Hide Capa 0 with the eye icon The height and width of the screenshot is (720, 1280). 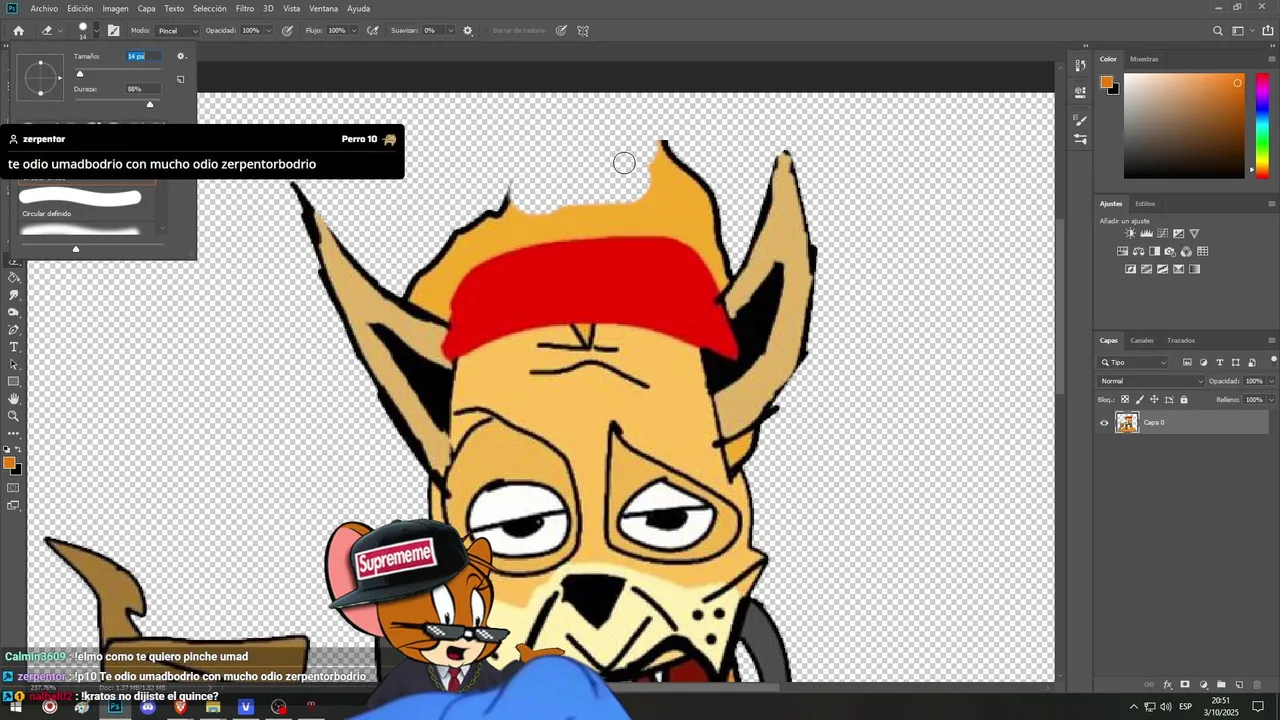(x=1105, y=423)
